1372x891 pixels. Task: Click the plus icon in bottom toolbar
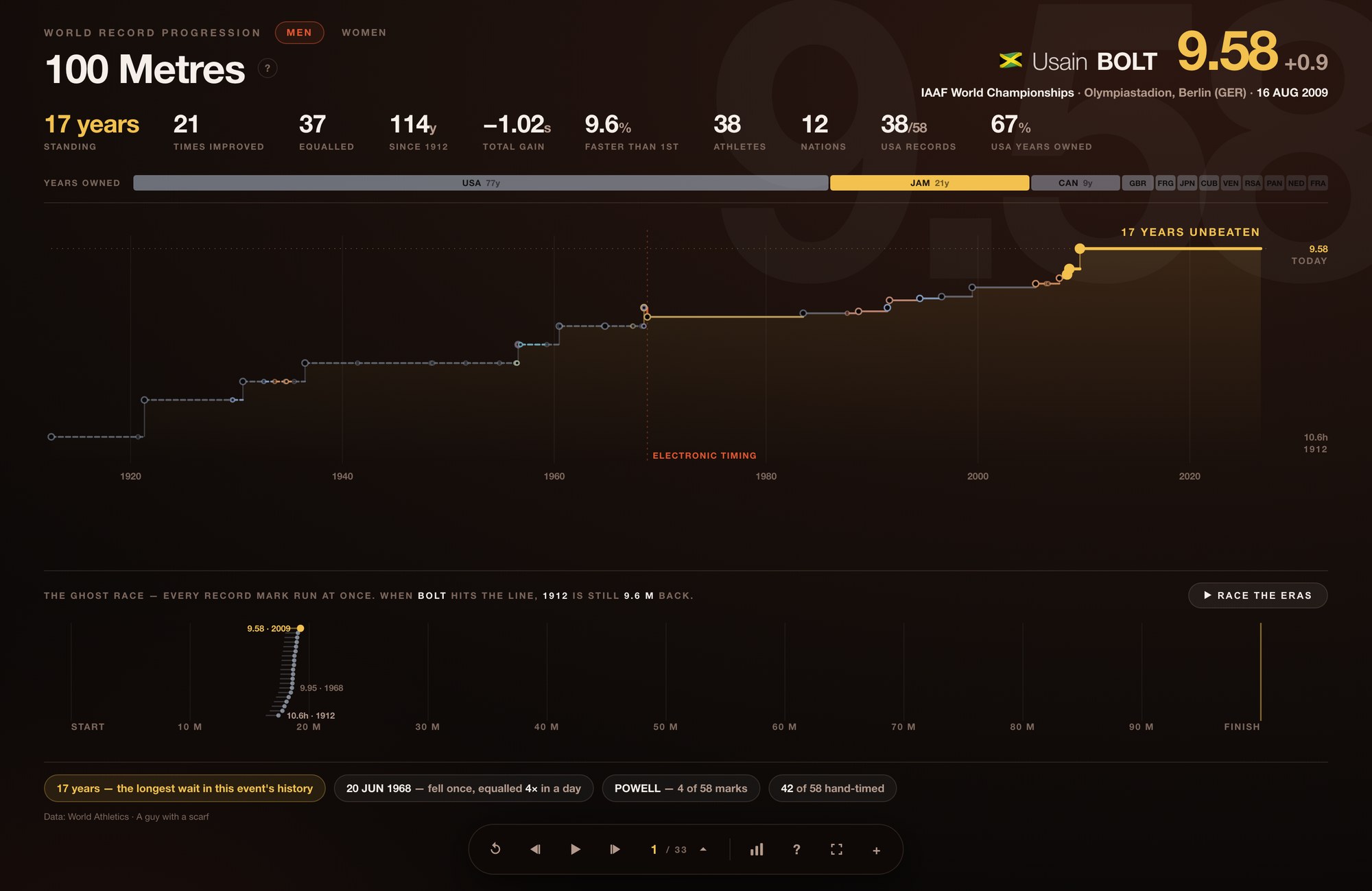click(876, 850)
